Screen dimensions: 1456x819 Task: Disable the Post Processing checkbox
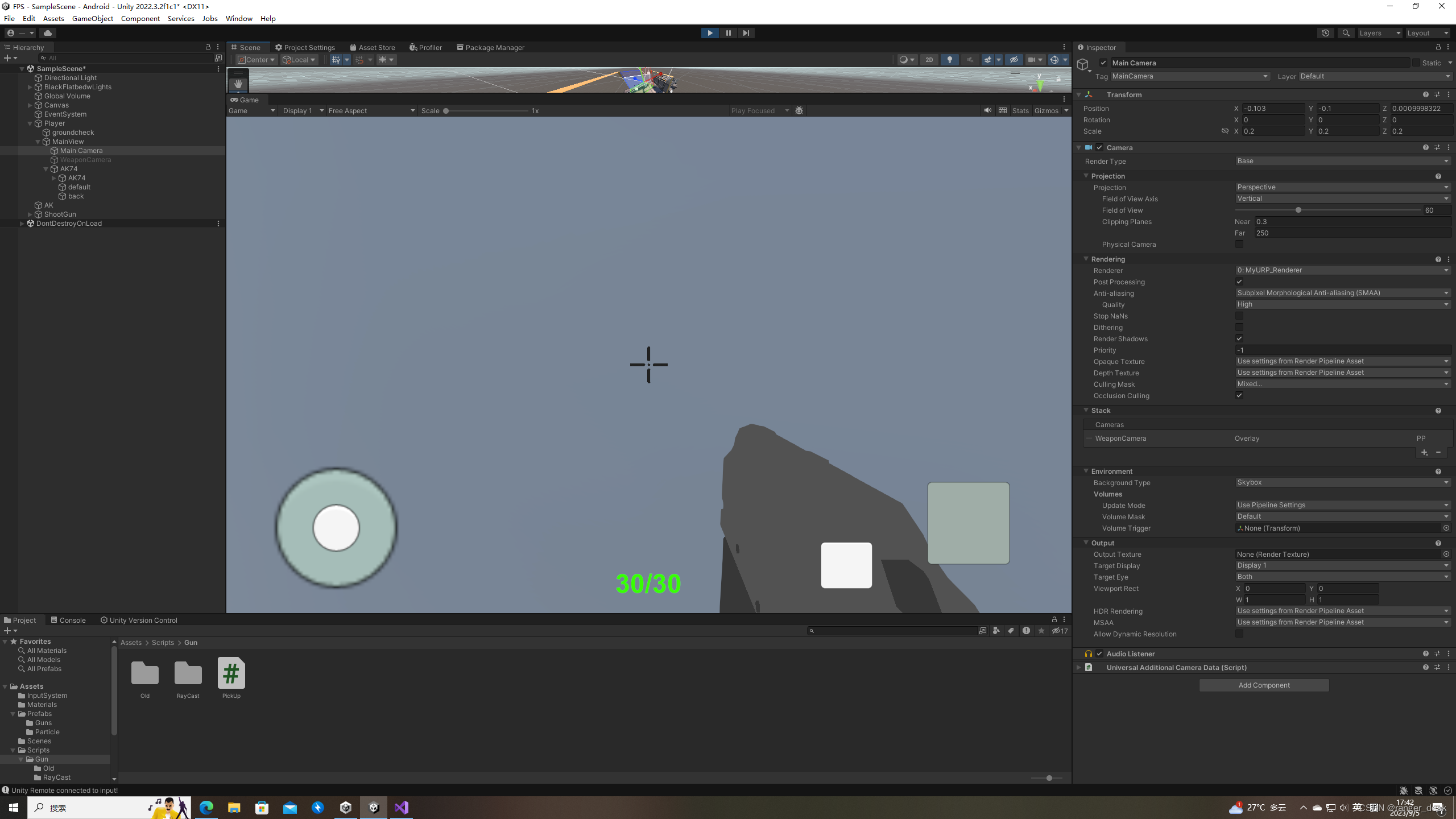pos(1239,282)
